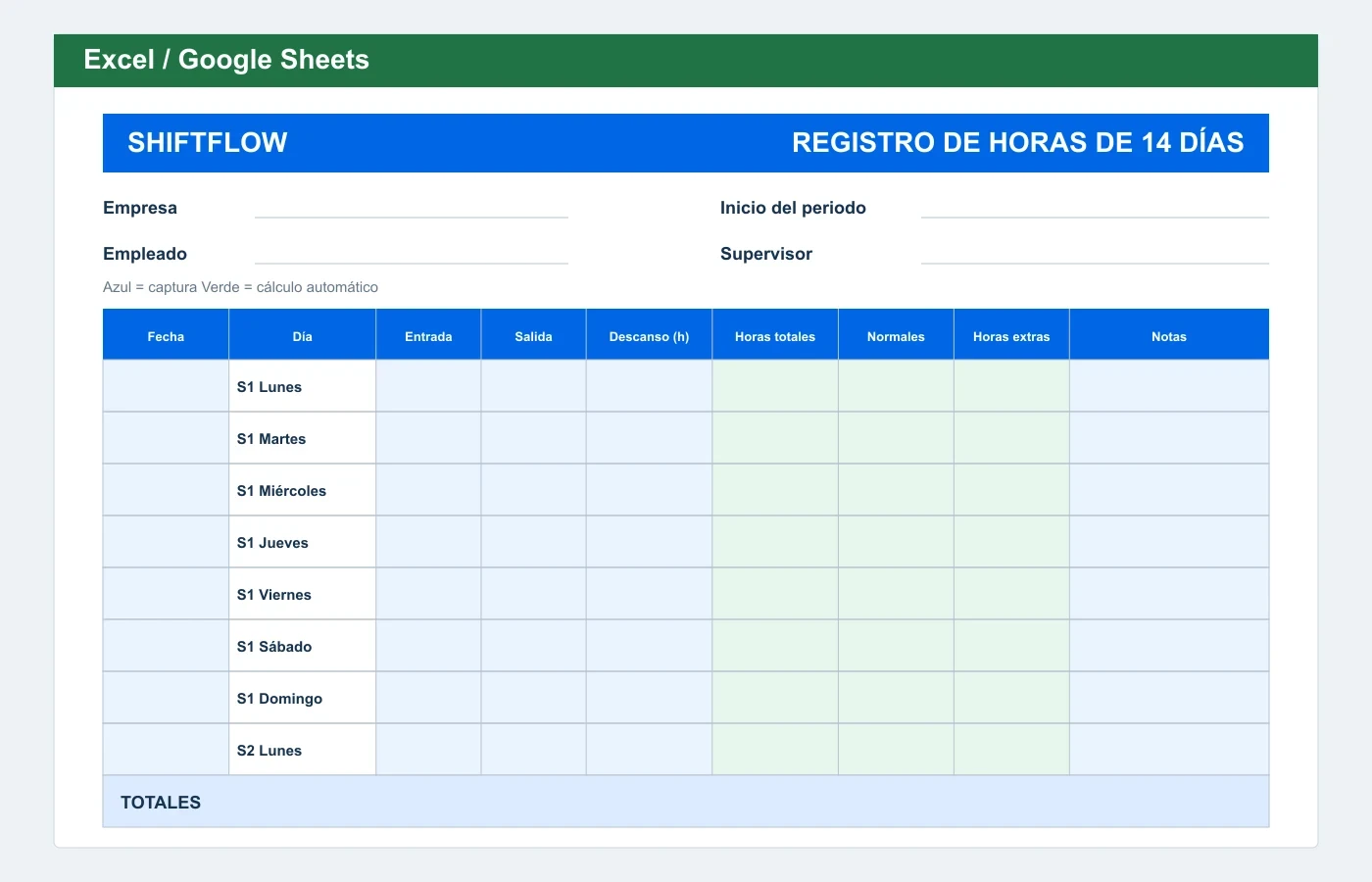Select the Fecha column header

click(x=166, y=335)
